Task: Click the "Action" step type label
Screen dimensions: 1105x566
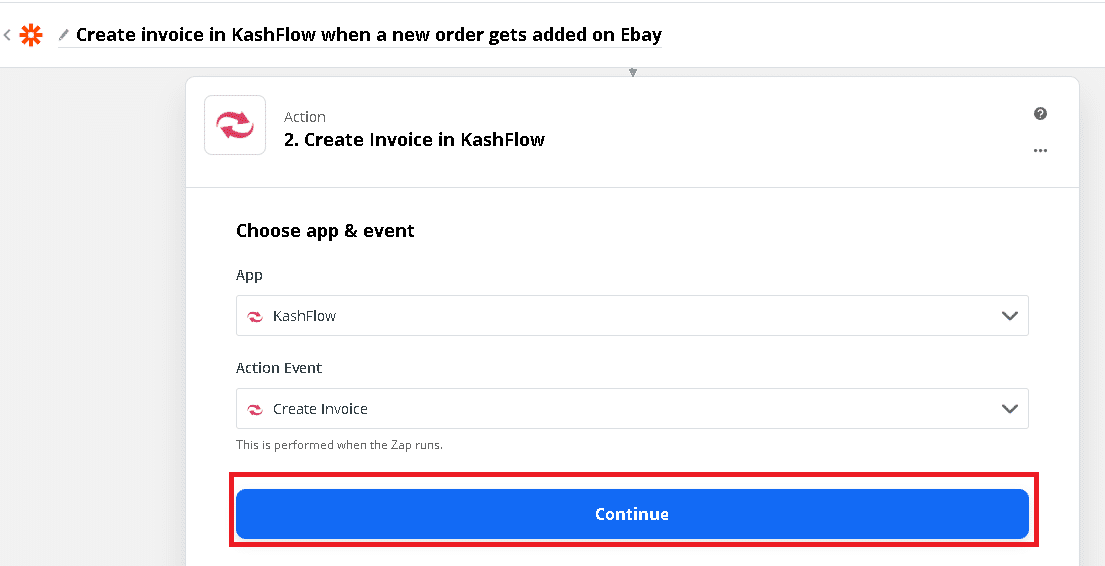Action: click(305, 117)
